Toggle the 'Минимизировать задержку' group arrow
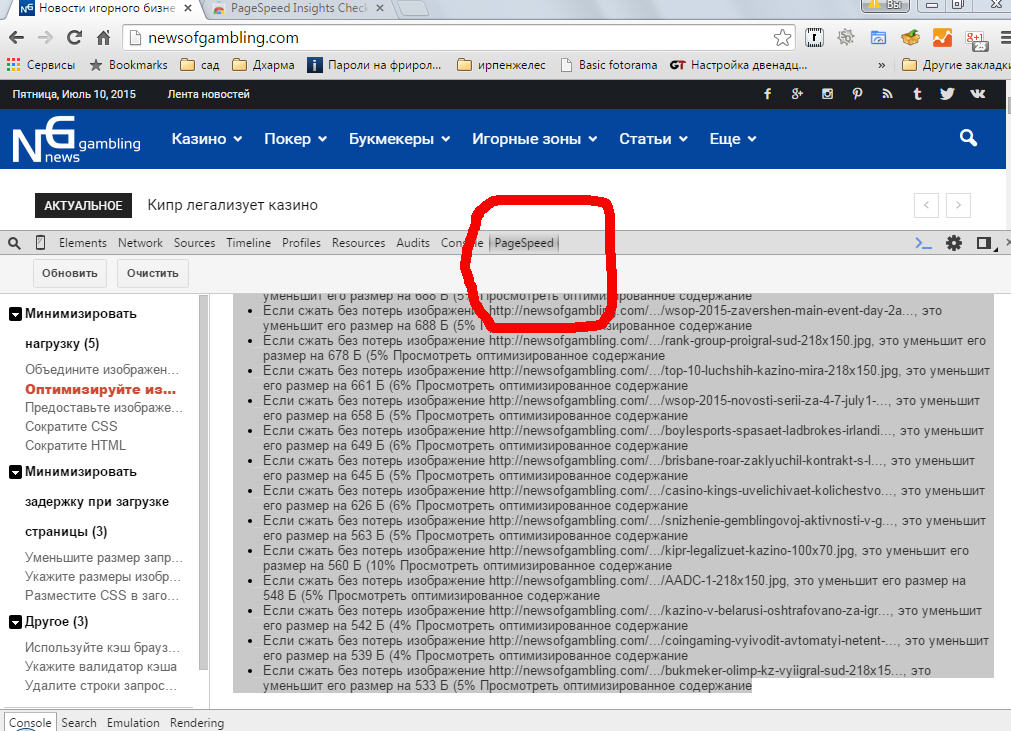Screen dimensions: 1011x731 coord(15,472)
